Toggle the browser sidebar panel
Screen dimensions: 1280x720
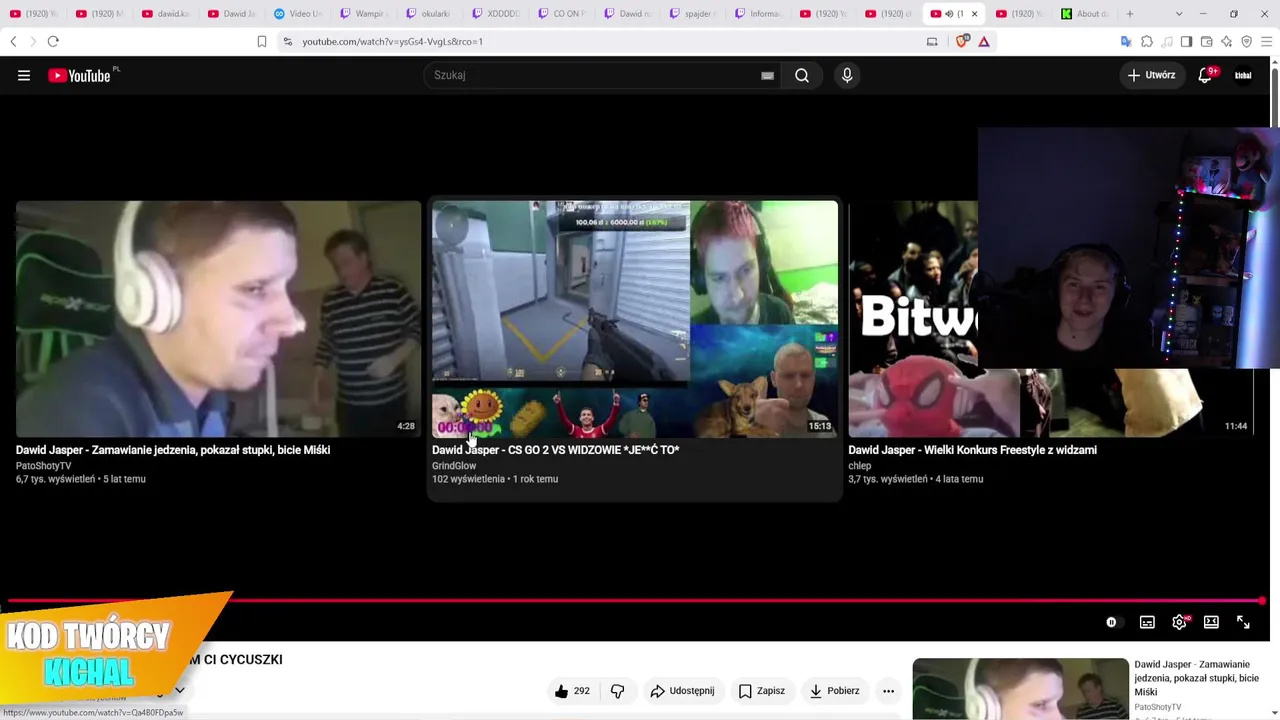1186,41
